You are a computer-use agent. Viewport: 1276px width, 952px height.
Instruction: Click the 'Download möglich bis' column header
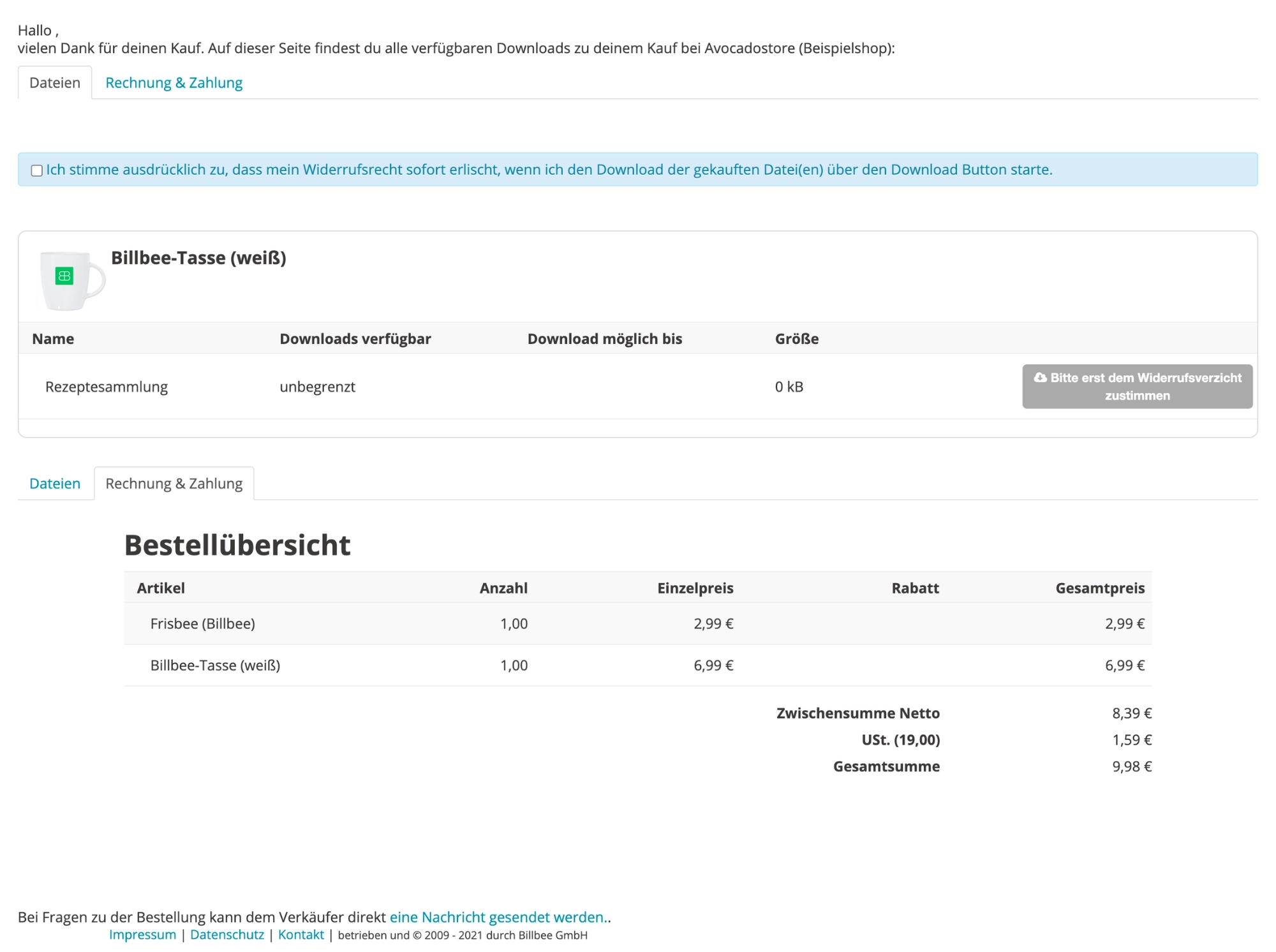pos(605,339)
